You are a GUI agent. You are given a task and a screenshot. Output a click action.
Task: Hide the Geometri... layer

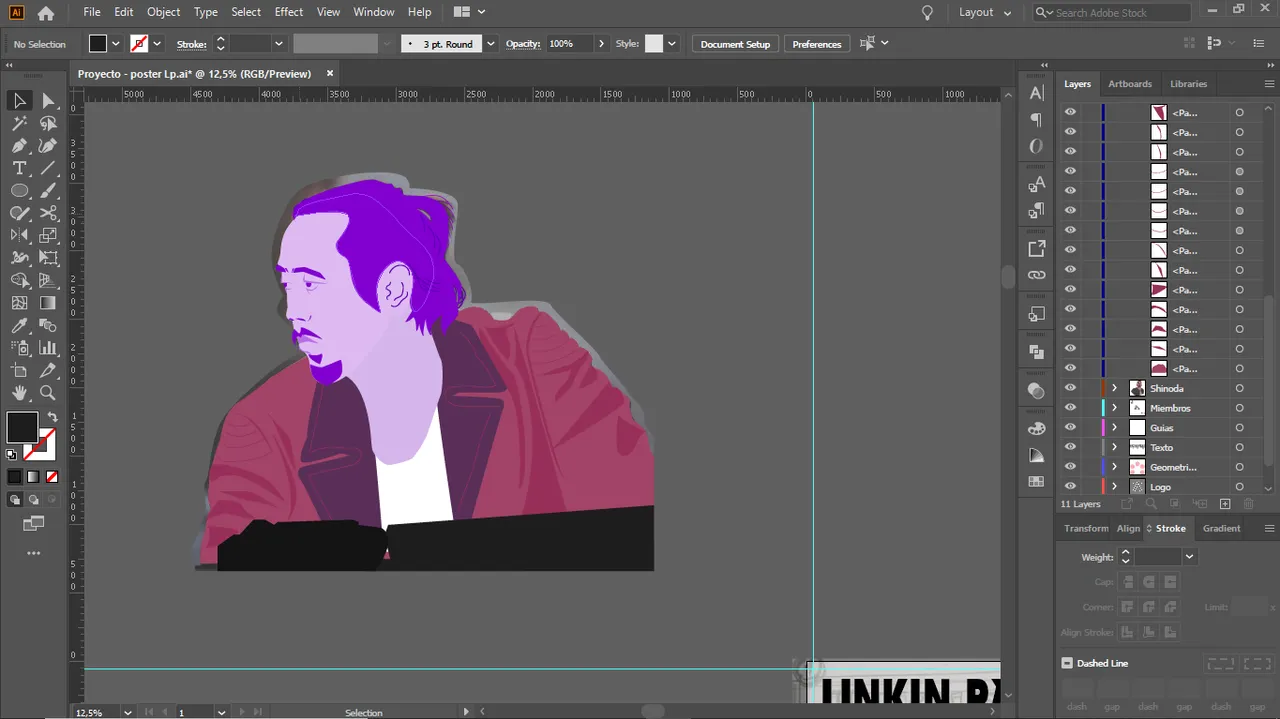pos(1070,467)
